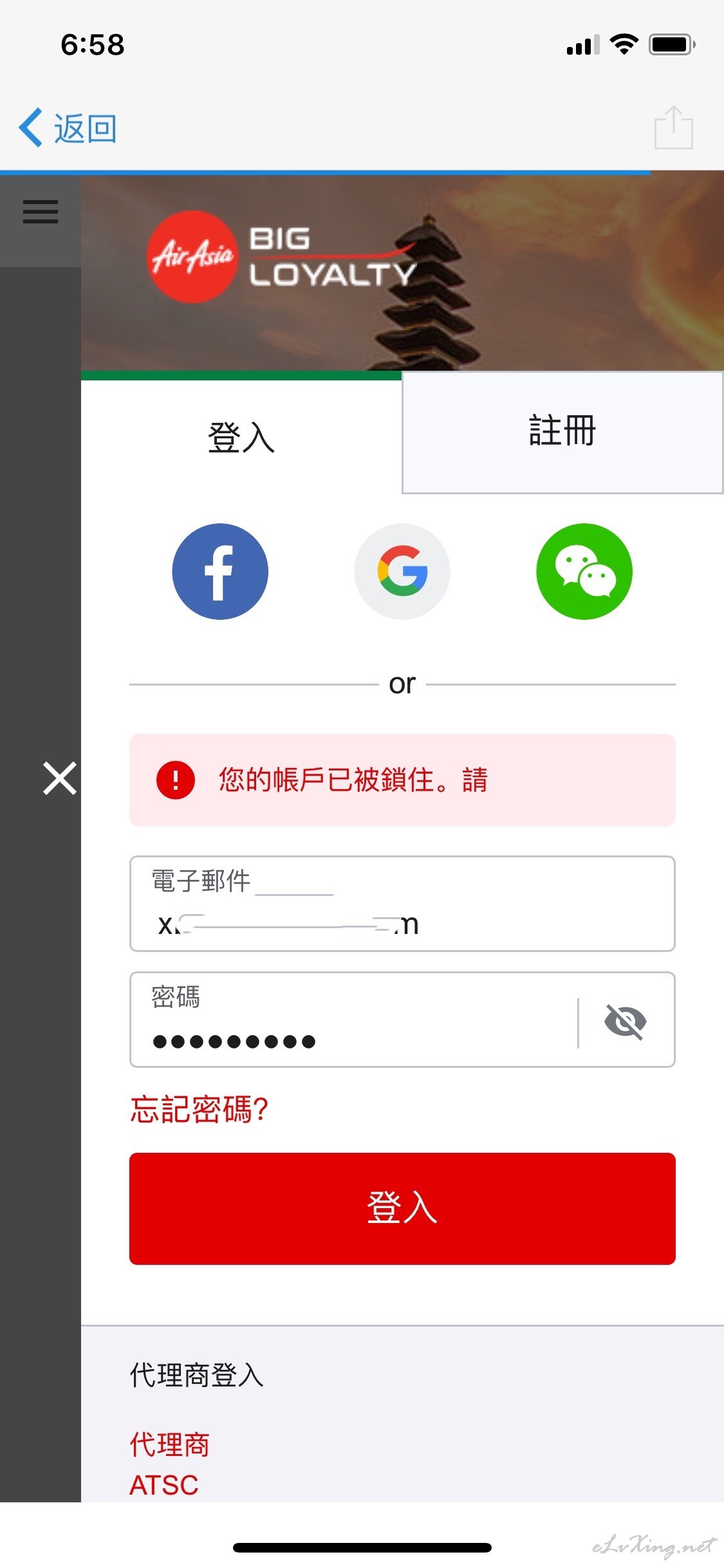The height and width of the screenshot is (1568, 724).
Task: Tap the share icon at top right
Action: 674,127
